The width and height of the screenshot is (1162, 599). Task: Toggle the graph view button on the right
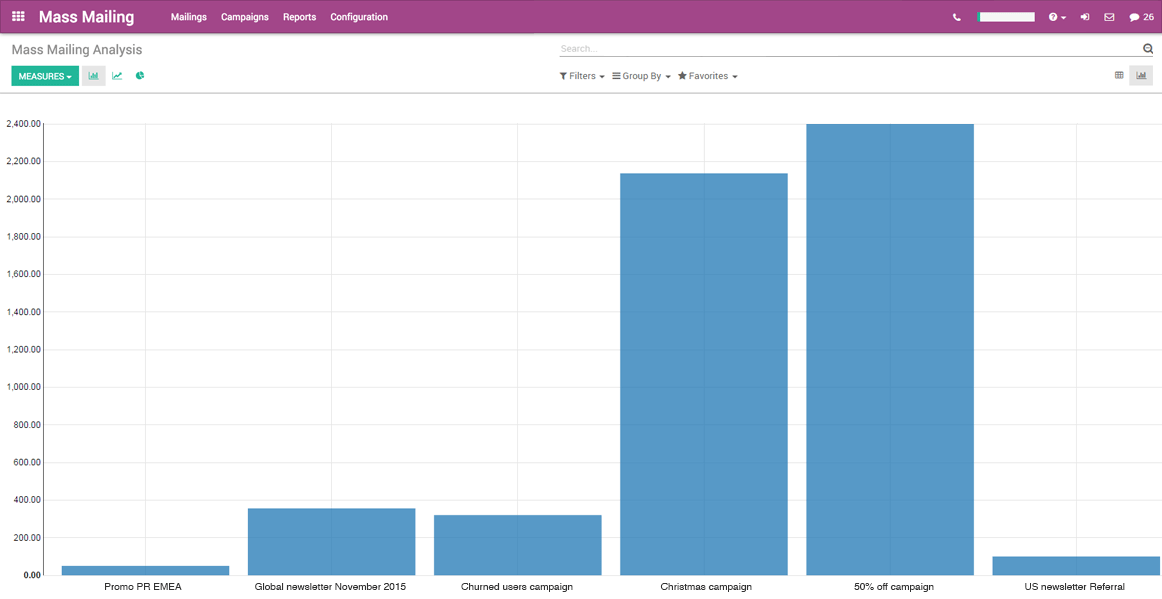[1141, 75]
